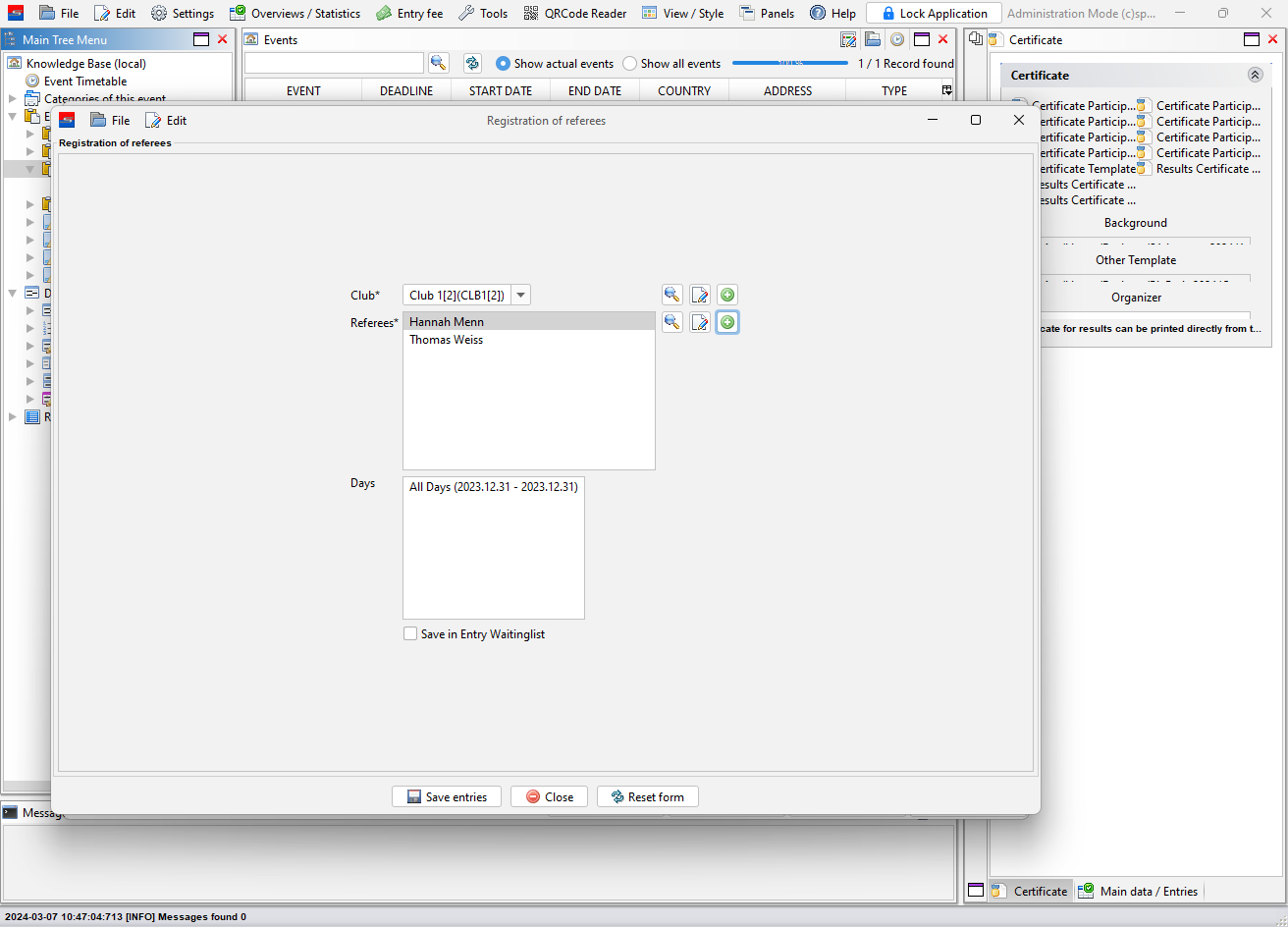1288x928 pixels.
Task: Click the Events search input field
Action: (334, 63)
